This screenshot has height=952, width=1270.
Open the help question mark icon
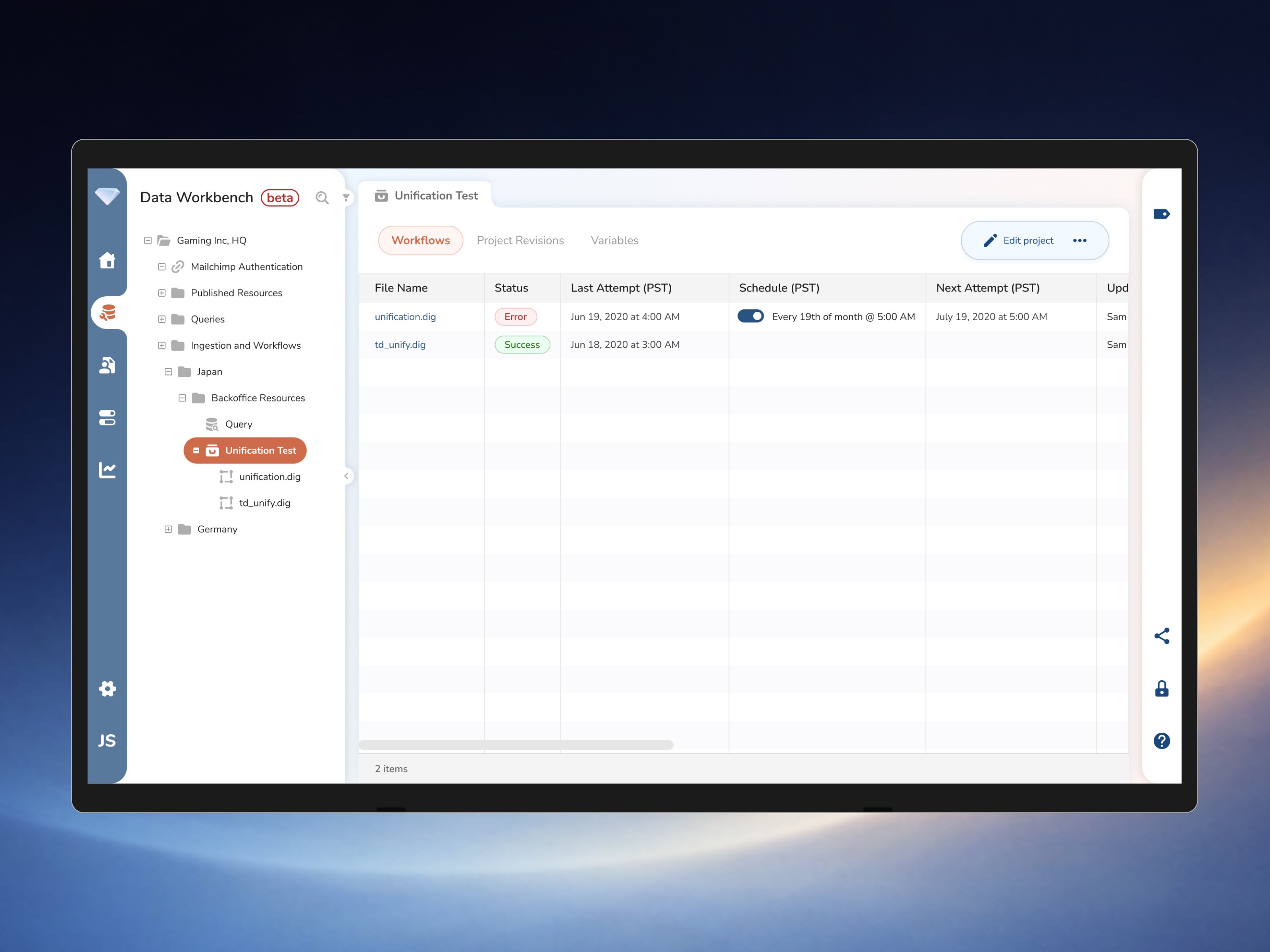tap(1162, 741)
